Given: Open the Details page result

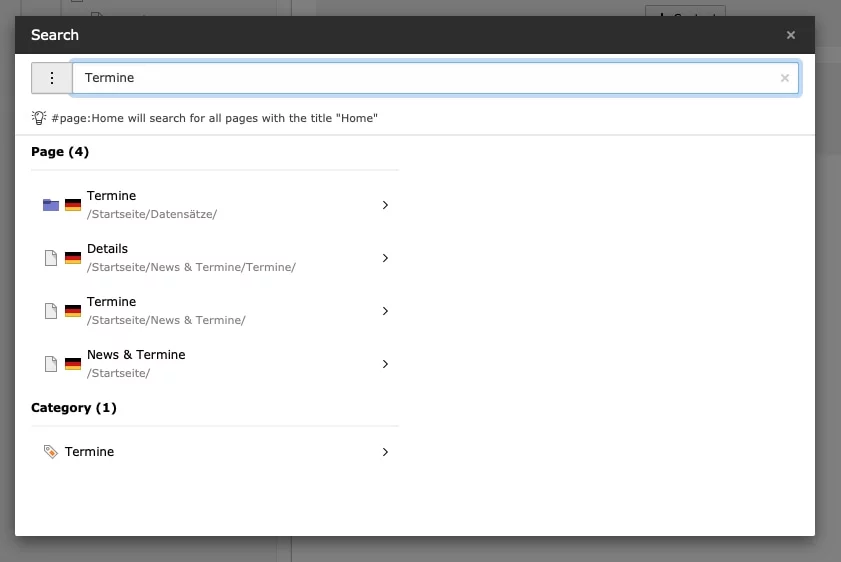Looking at the screenshot, I should click(215, 258).
